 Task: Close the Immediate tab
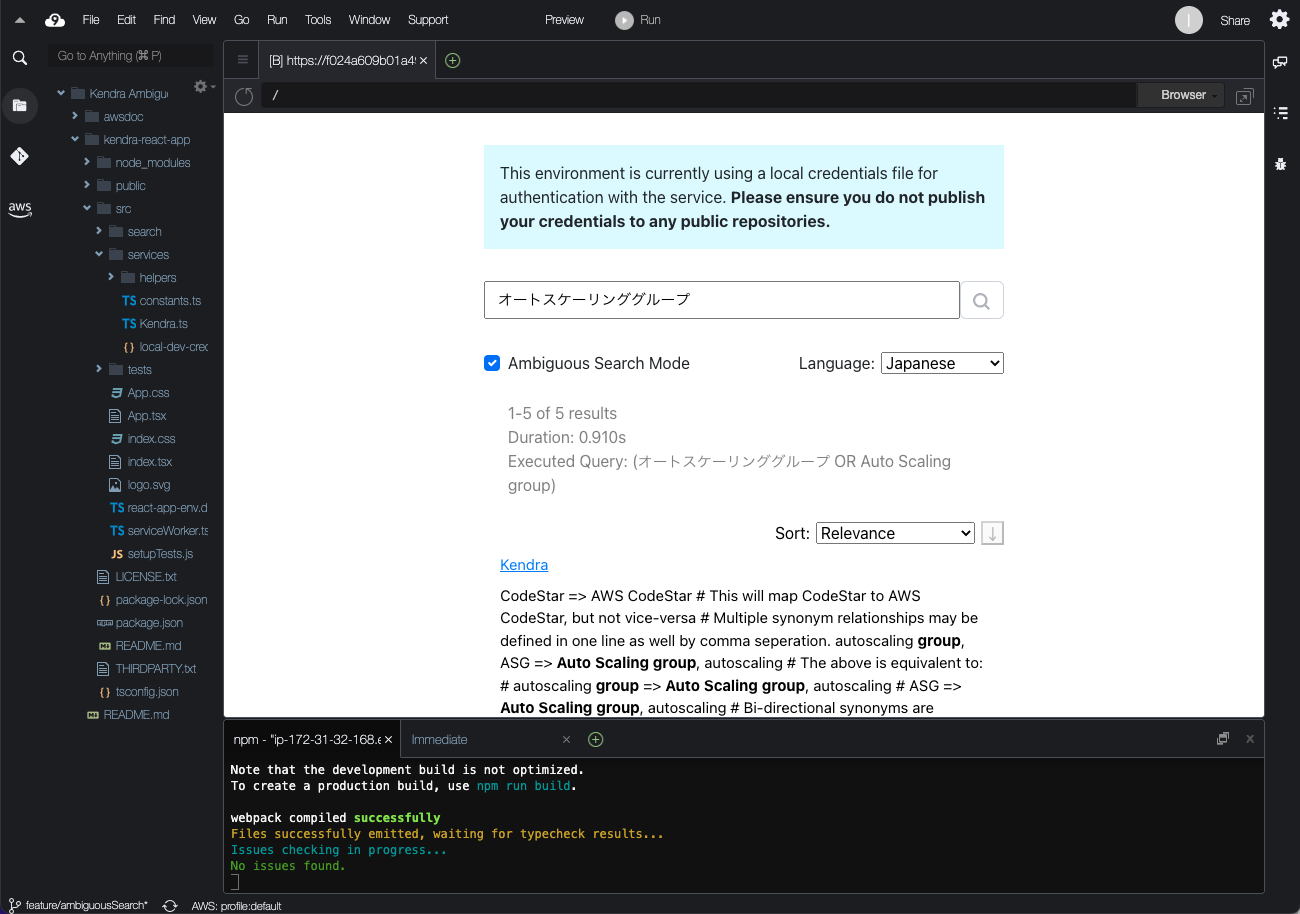coord(566,740)
